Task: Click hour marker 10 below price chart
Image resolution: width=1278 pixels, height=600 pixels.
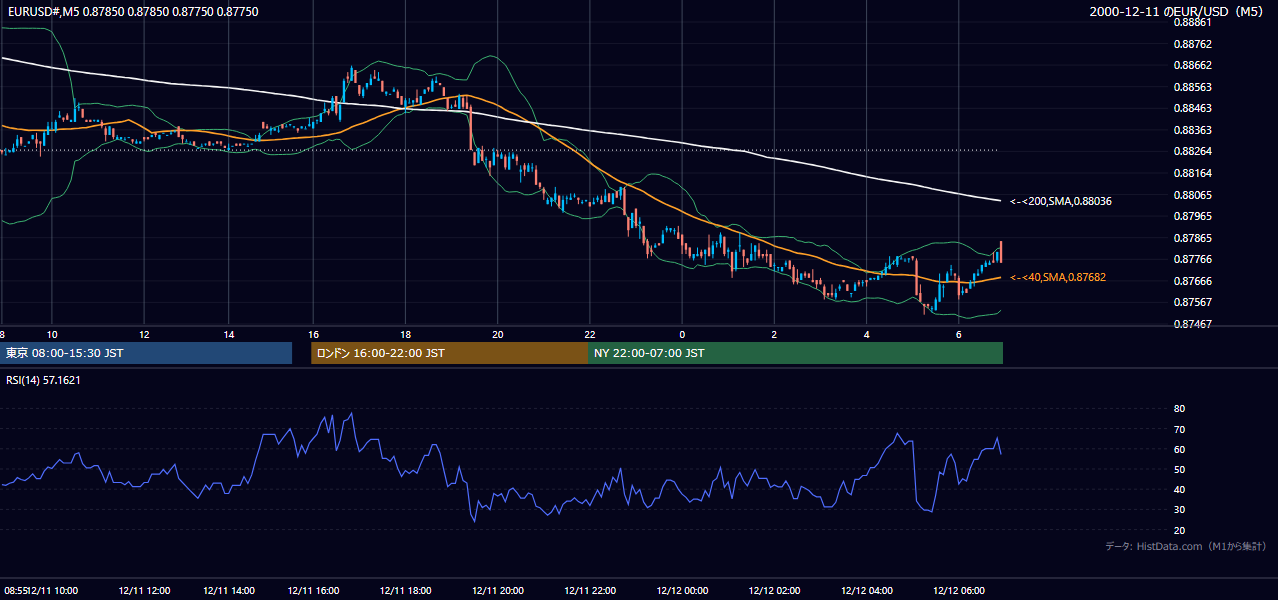Action: point(52,334)
